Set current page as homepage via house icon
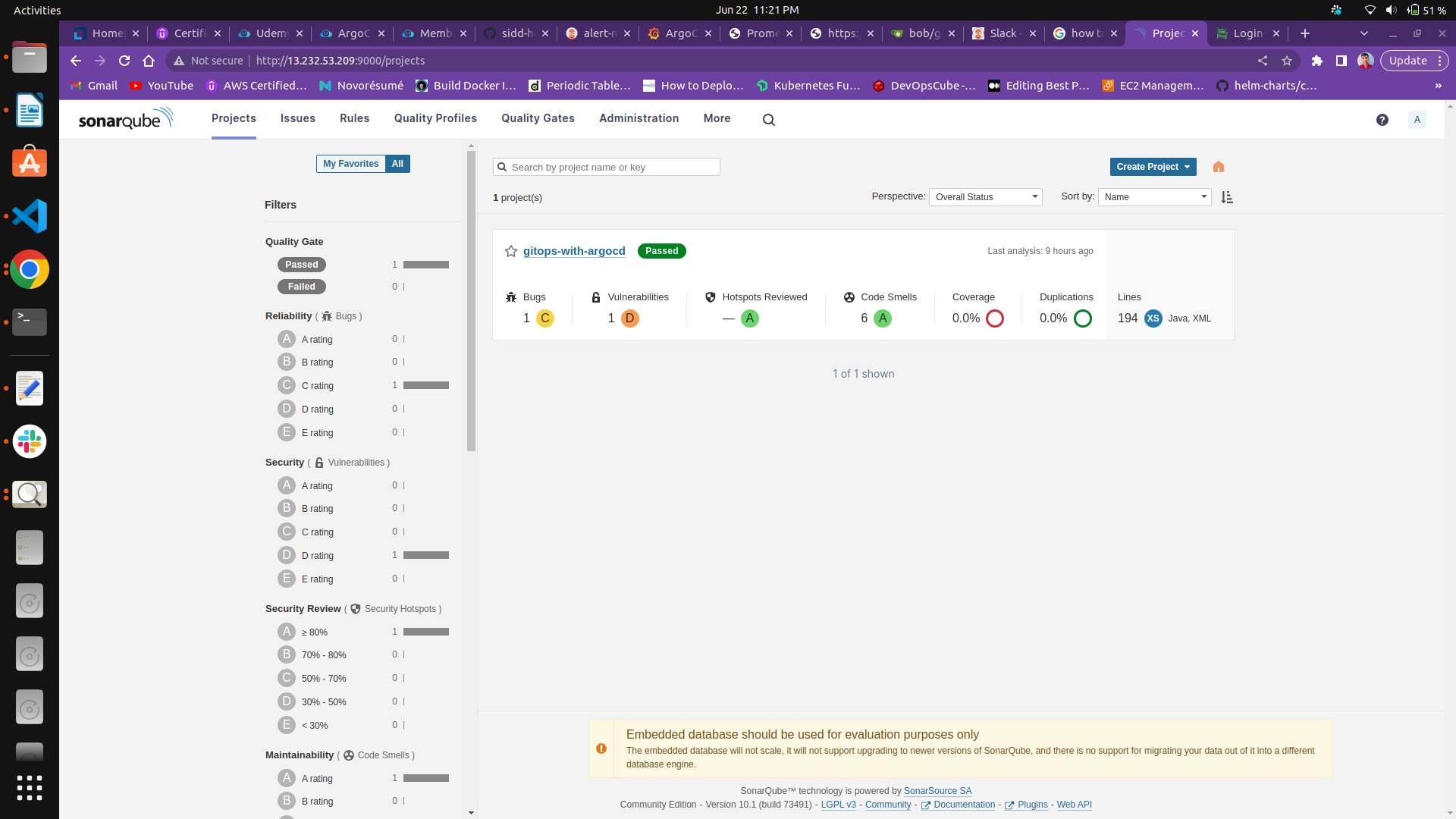 click(x=1219, y=167)
